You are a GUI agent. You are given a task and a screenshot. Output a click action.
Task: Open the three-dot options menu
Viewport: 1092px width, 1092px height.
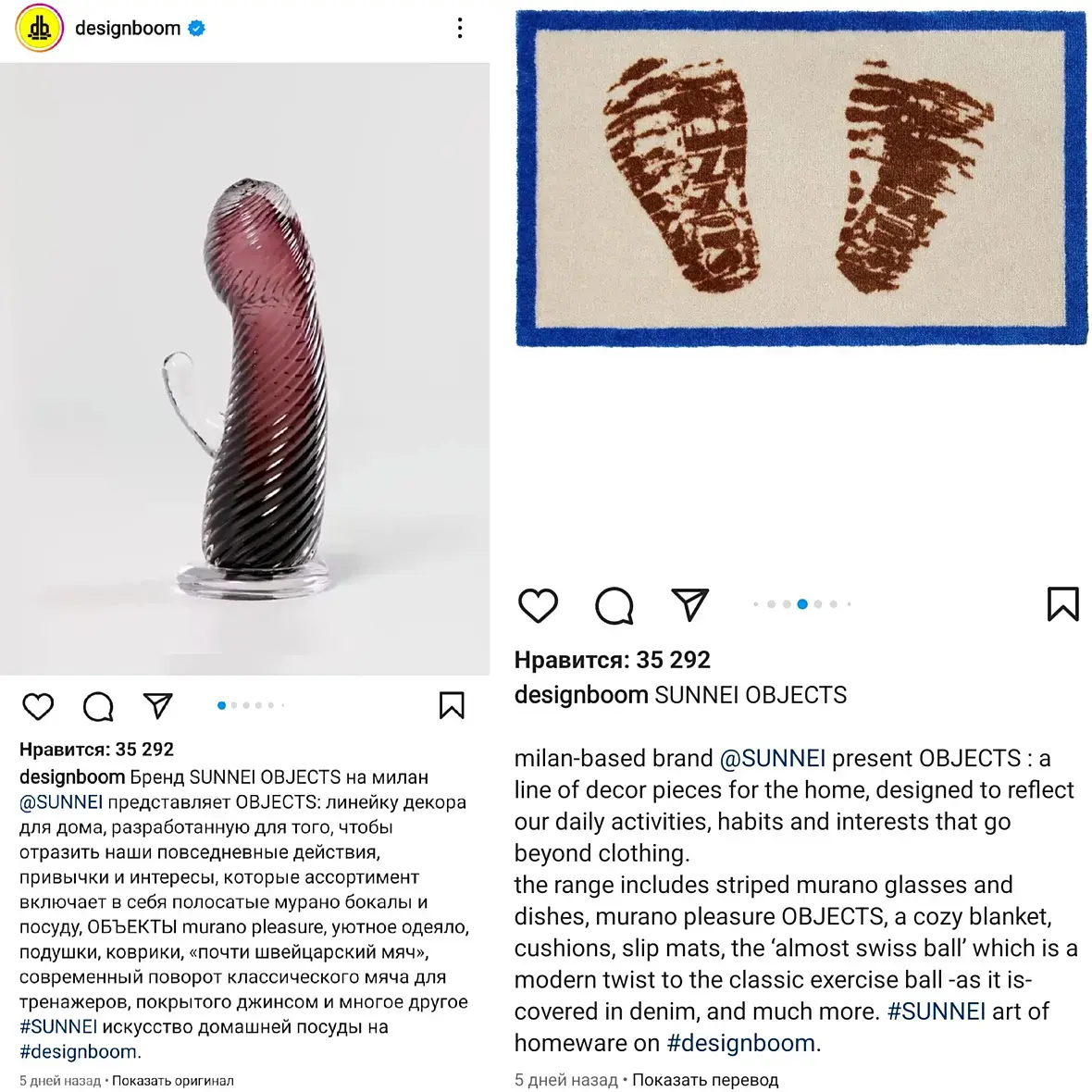coord(460,28)
